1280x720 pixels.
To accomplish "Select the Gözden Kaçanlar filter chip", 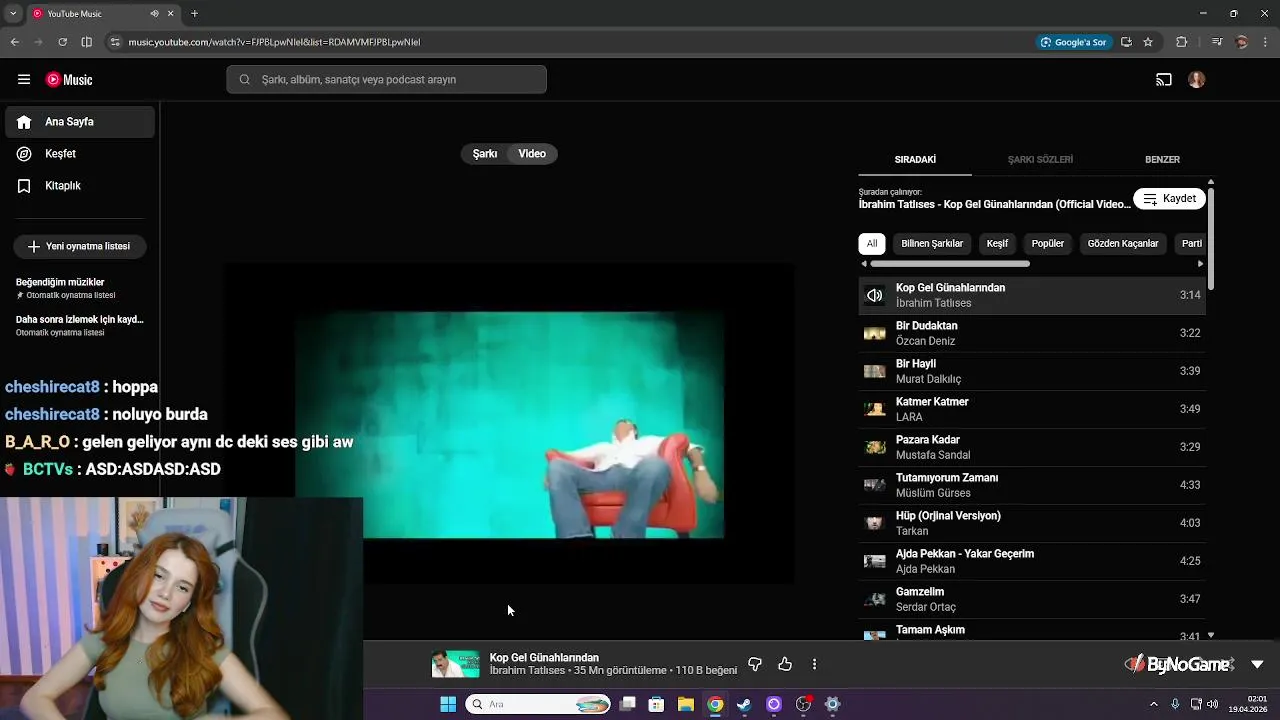I will 1123,243.
